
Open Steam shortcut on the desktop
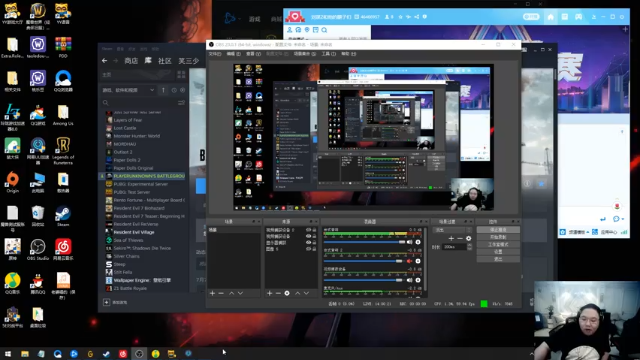coord(63,216)
